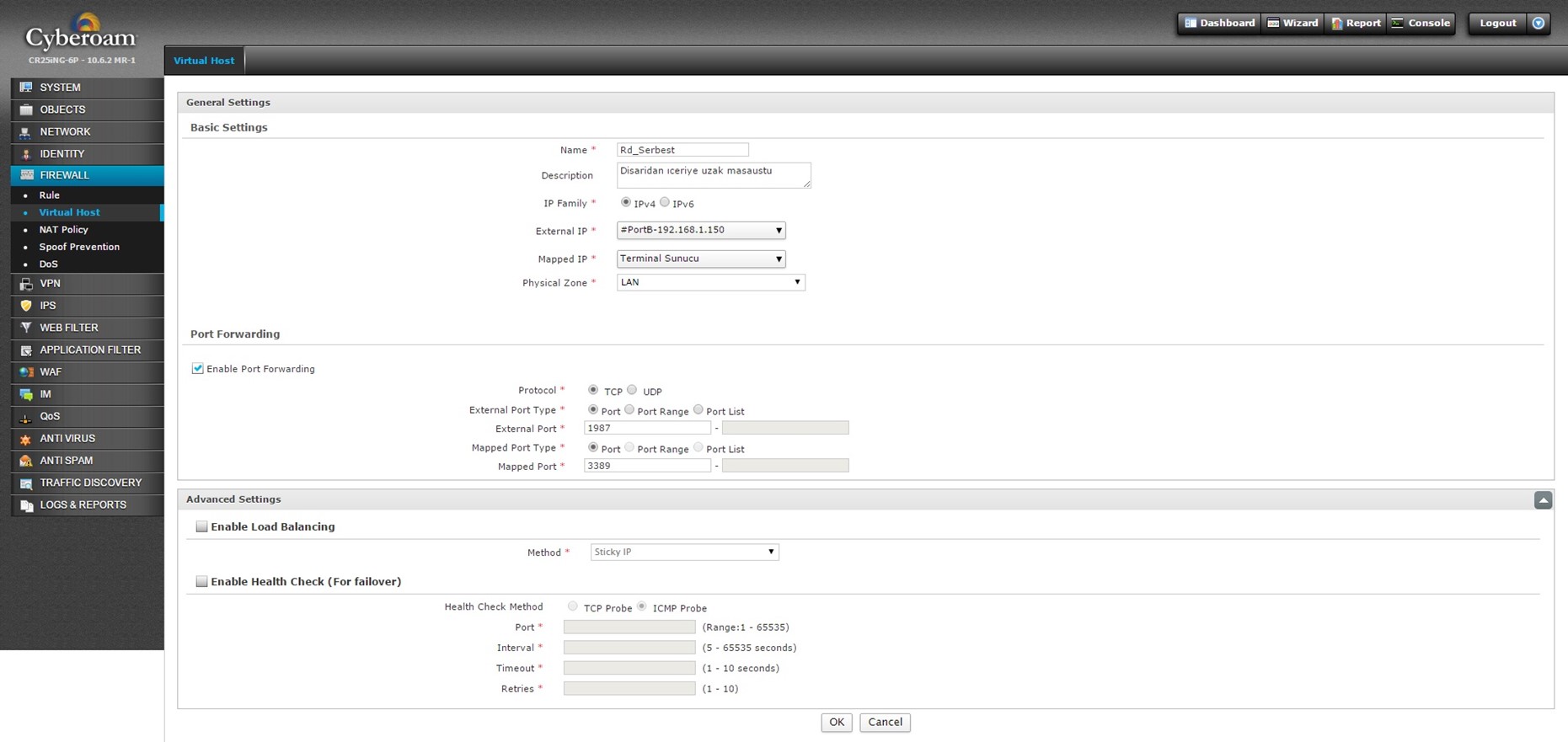Open the load balancing Method dropdown
The height and width of the screenshot is (742, 1568).
coord(685,552)
